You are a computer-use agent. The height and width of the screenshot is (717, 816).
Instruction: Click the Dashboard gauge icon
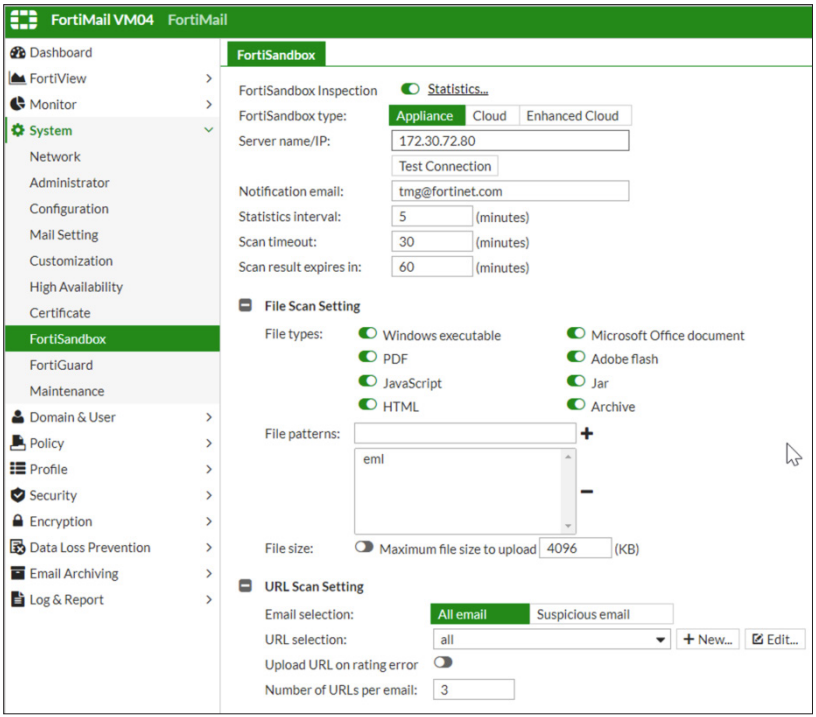click(x=18, y=53)
